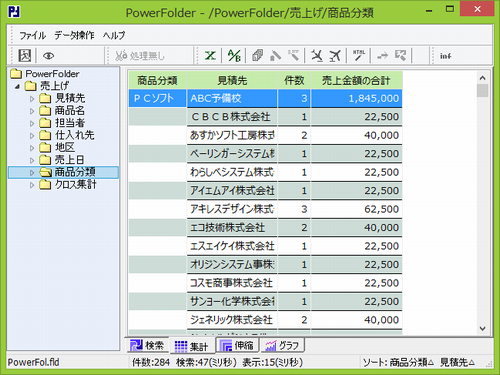Select the 仕入れ先 folder icon

coord(45,135)
